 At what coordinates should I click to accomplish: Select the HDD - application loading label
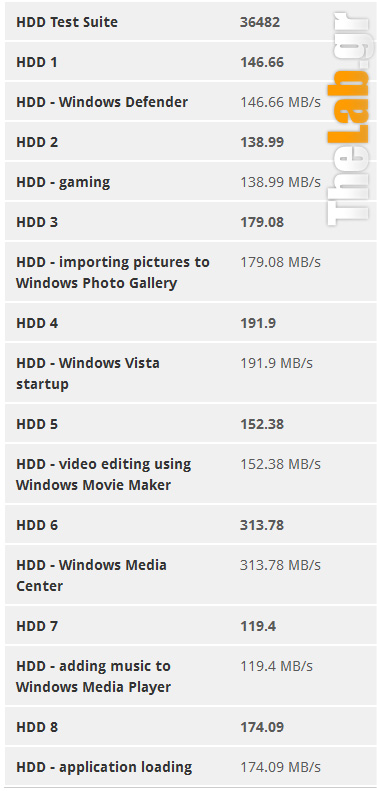(104, 767)
